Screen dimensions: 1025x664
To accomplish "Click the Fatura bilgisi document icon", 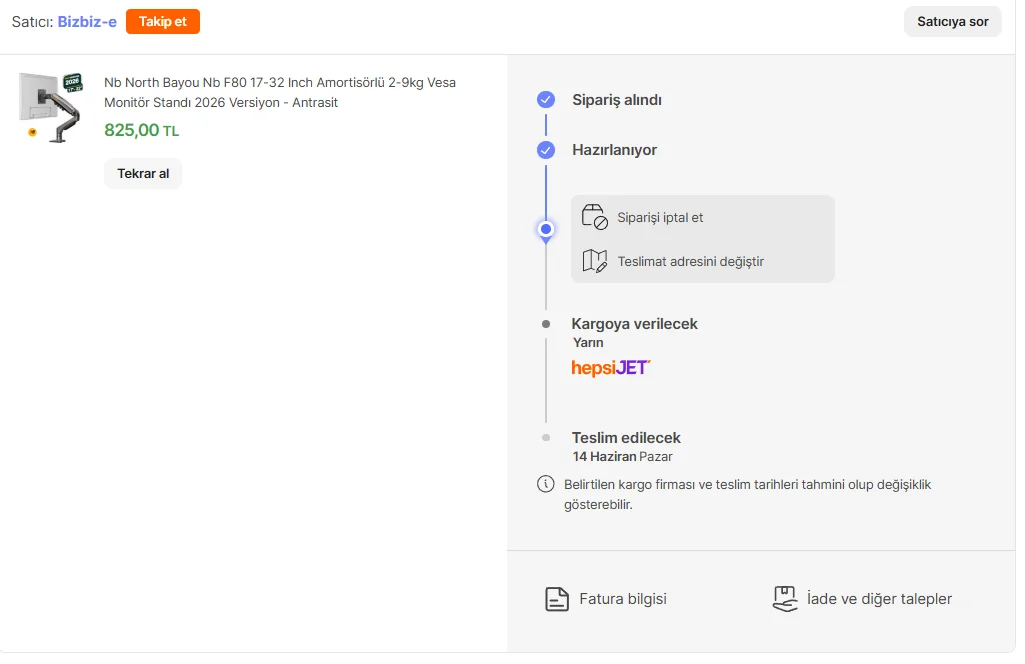I will click(x=557, y=599).
